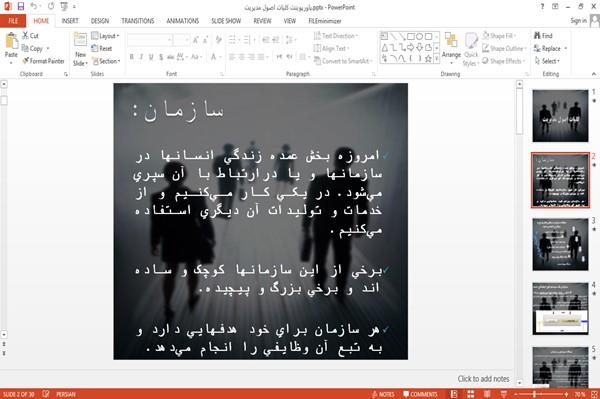Click the Clear Formatting icon

click(x=218, y=40)
